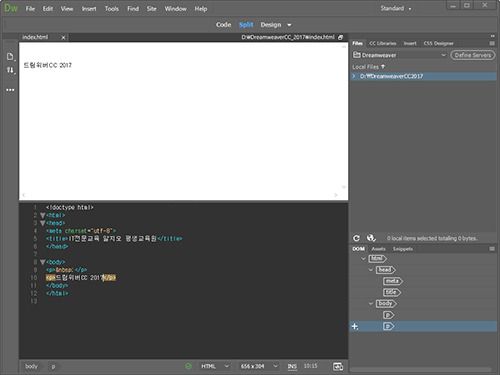Open the Find menu
This screenshot has width=500, height=375.
pyautogui.click(x=133, y=9)
